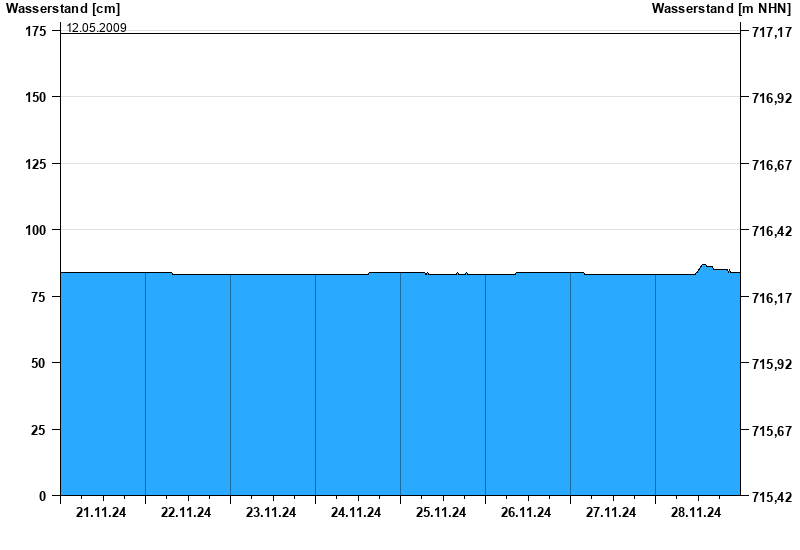
Task: Click the water level peak on 28.11.24
Action: click(704, 265)
